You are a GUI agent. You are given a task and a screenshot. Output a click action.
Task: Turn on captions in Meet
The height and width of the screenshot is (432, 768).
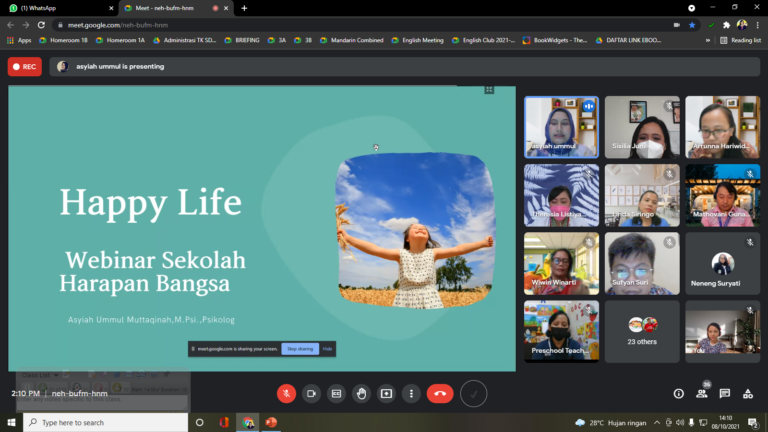coord(336,394)
